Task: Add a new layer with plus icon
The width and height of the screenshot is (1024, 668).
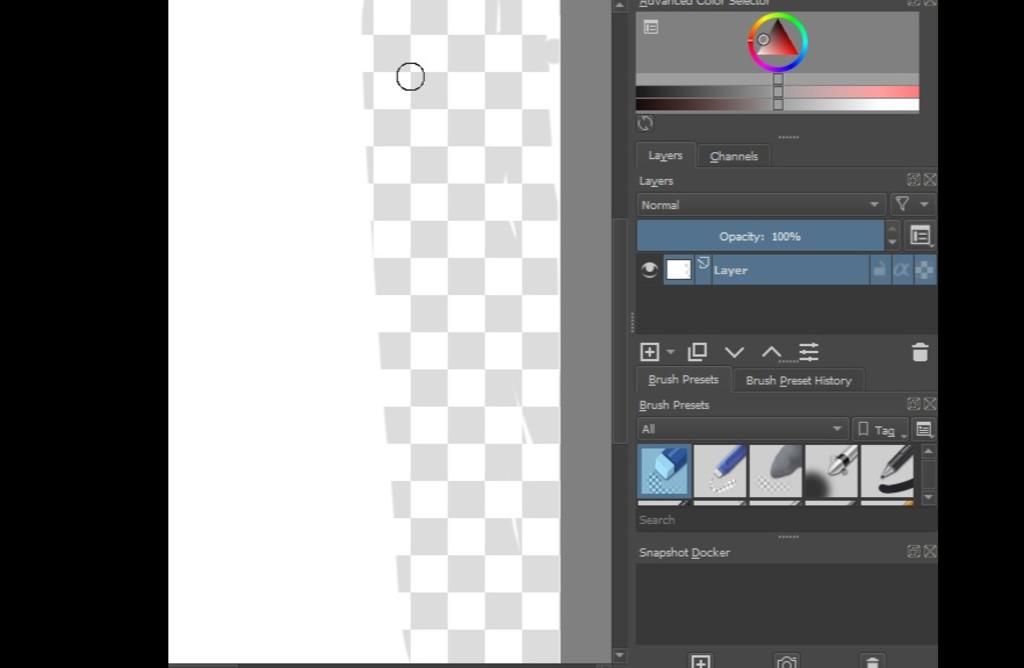Action: click(649, 352)
